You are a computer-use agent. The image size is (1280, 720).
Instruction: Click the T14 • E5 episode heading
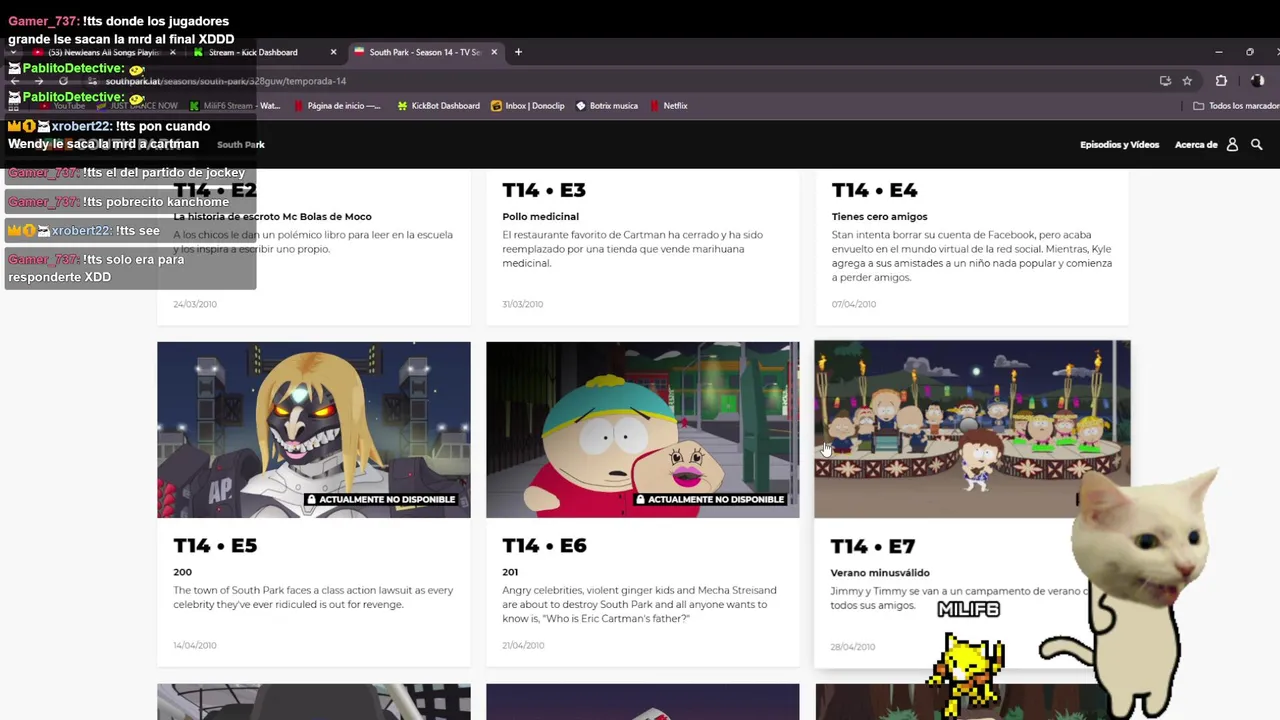(215, 546)
